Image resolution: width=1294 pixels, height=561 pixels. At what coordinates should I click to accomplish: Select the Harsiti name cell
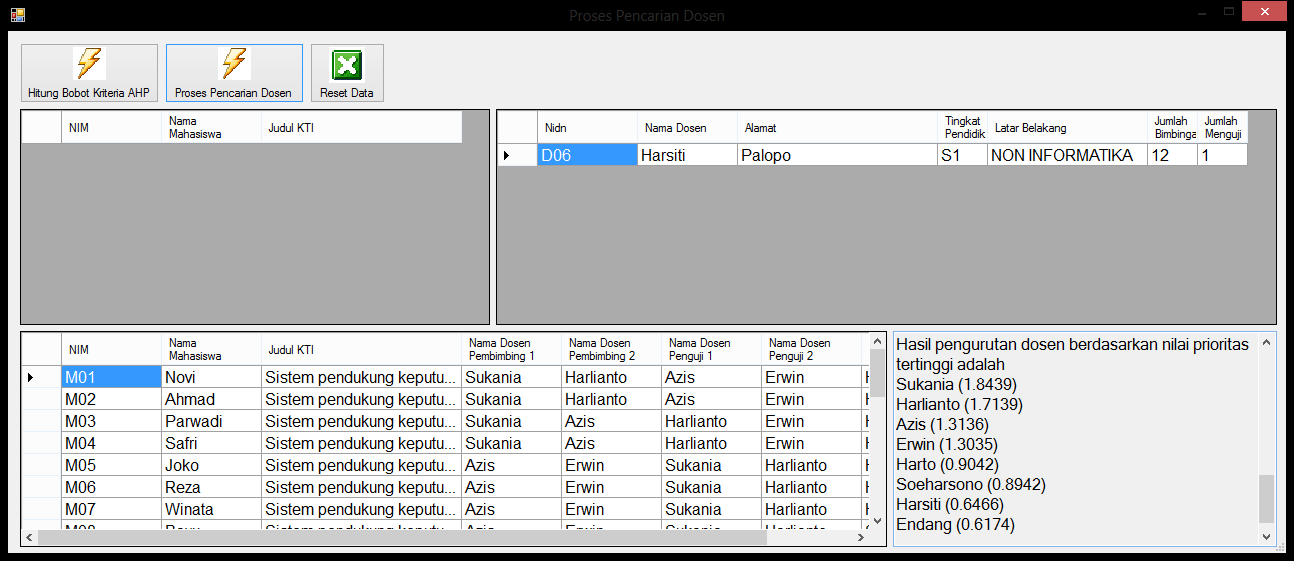tap(686, 155)
